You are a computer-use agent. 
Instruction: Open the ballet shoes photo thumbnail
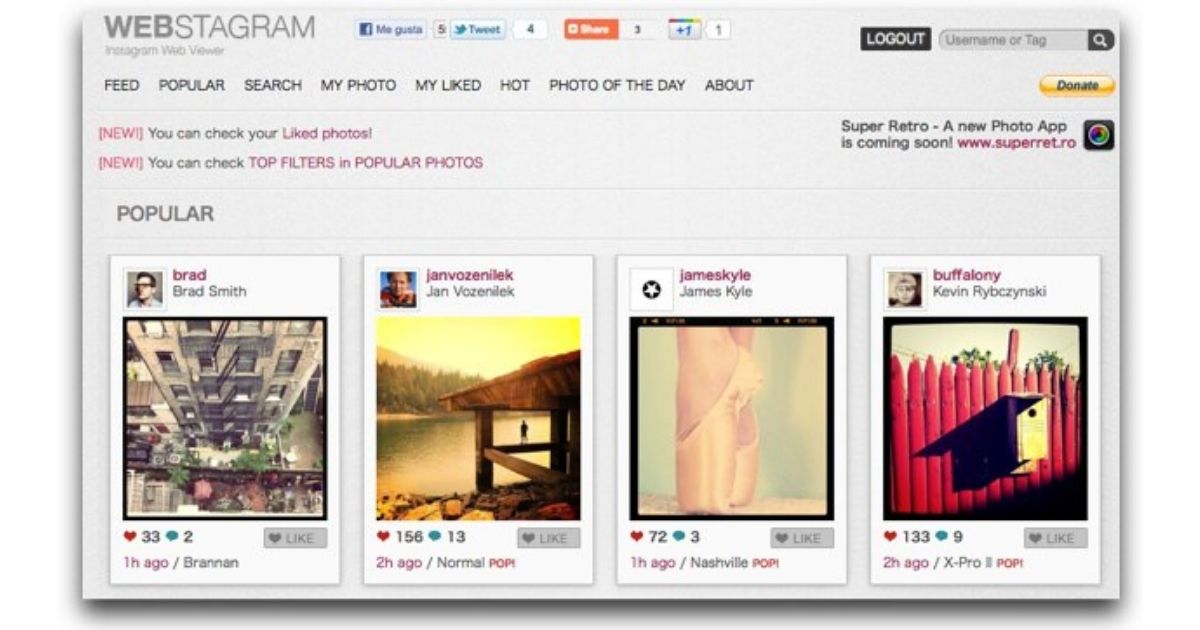tap(732, 418)
